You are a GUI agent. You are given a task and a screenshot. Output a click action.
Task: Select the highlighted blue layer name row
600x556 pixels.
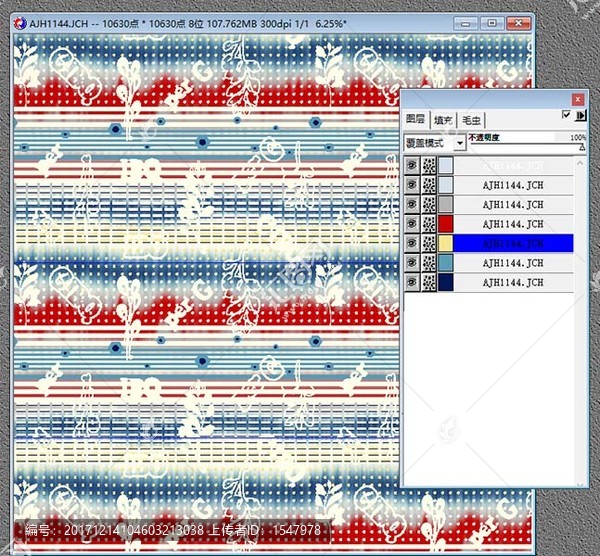pyautogui.click(x=513, y=243)
